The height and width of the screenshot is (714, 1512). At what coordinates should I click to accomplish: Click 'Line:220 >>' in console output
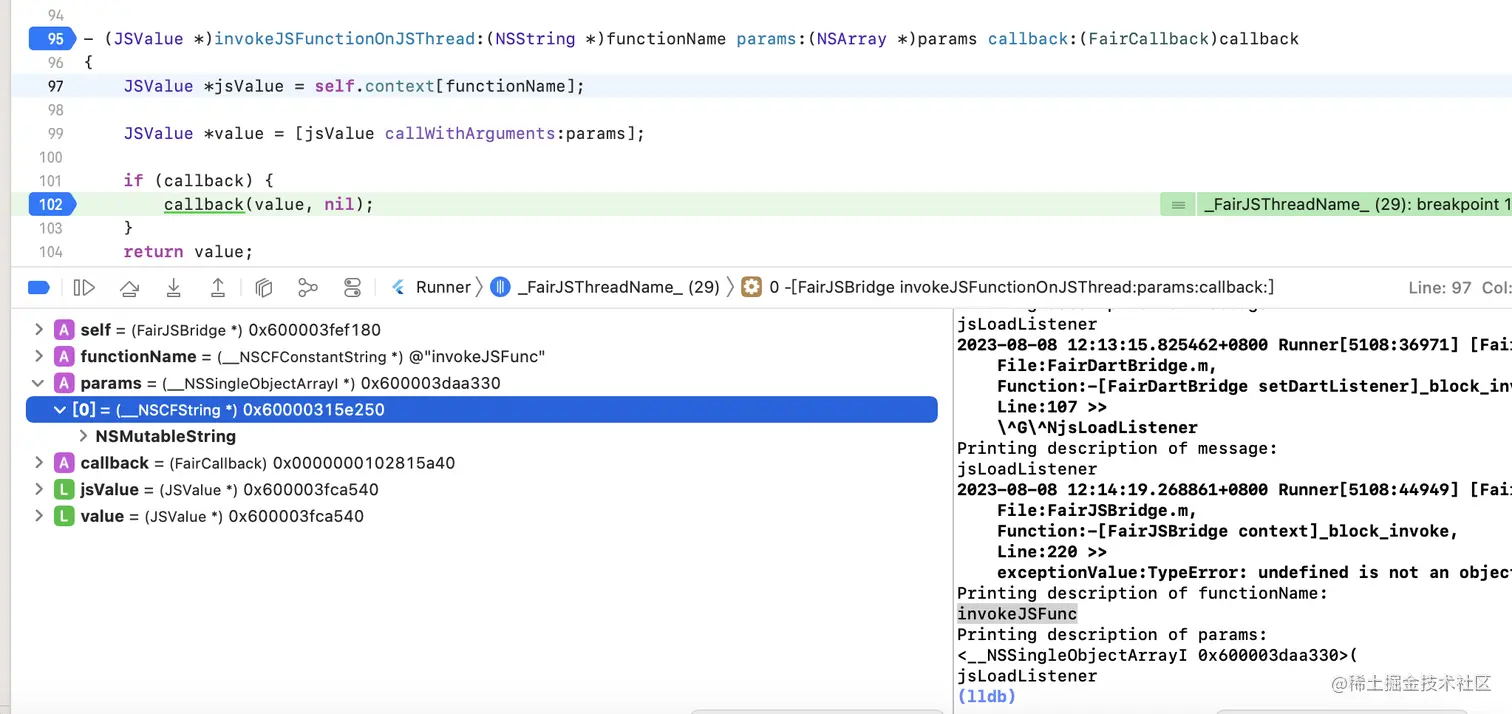[x=1052, y=551]
